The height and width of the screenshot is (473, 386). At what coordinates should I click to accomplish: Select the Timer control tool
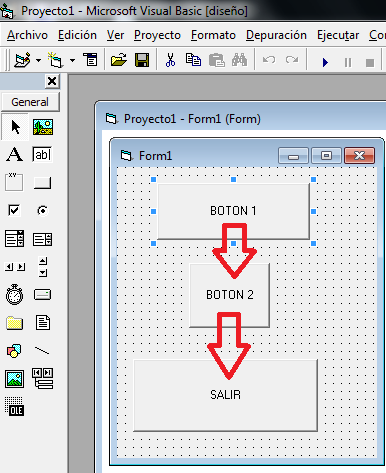pos(14,294)
